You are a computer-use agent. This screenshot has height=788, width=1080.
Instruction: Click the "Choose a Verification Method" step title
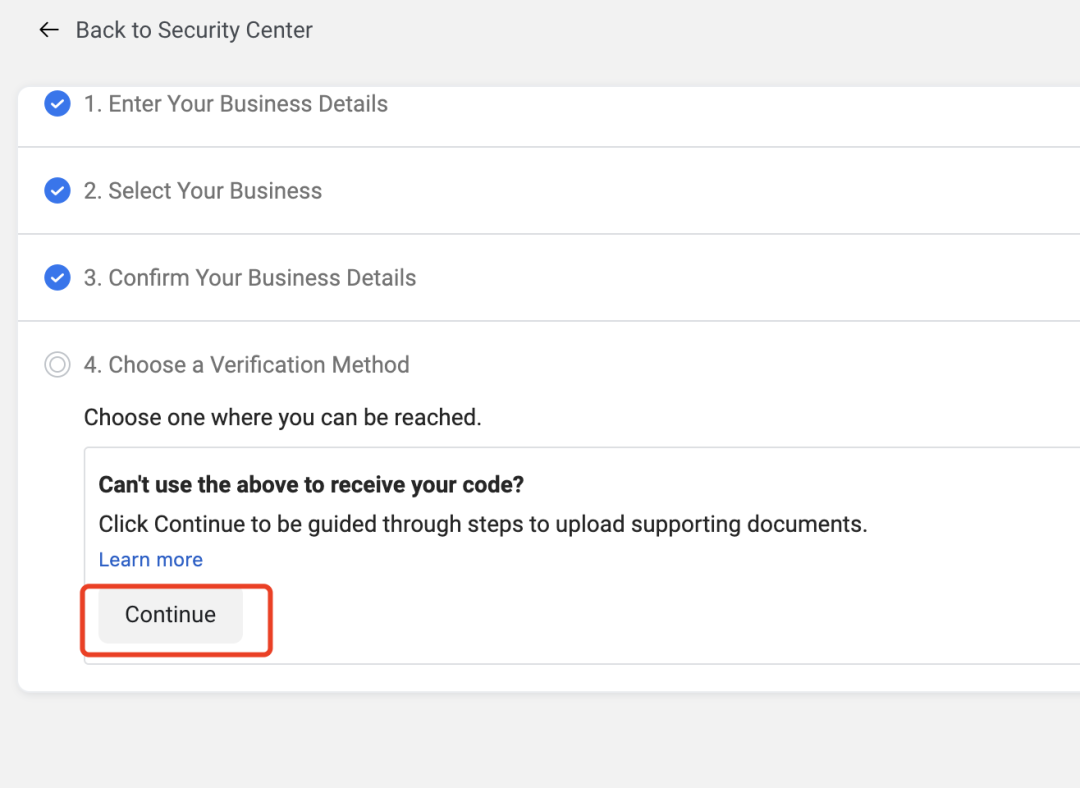tap(246, 365)
